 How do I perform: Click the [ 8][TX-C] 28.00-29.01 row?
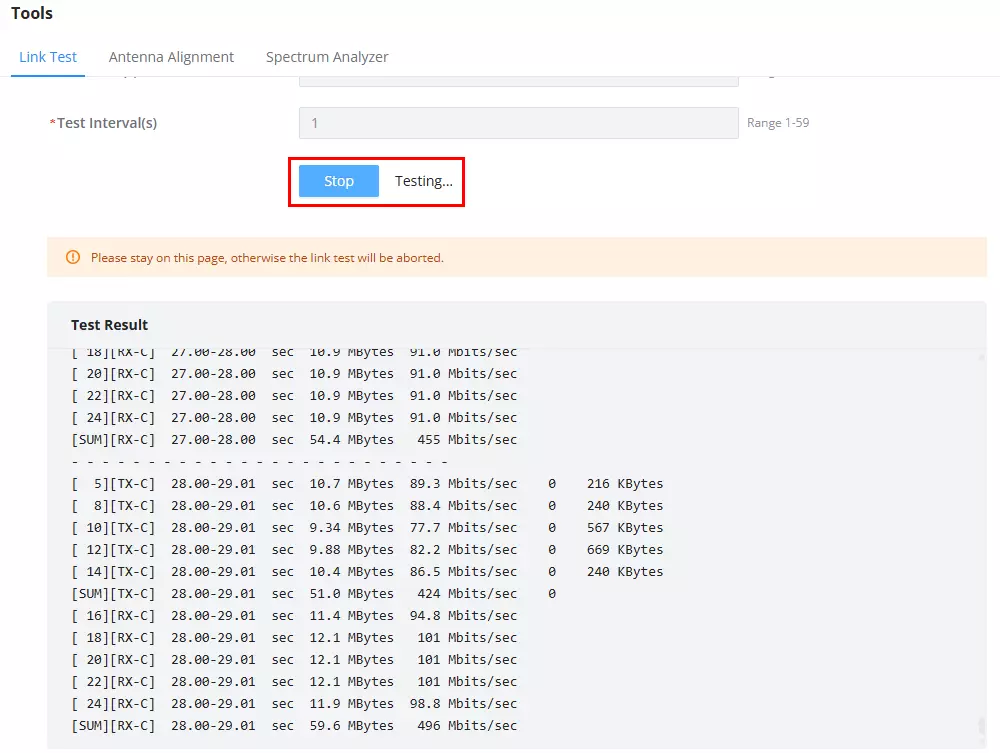coord(367,506)
